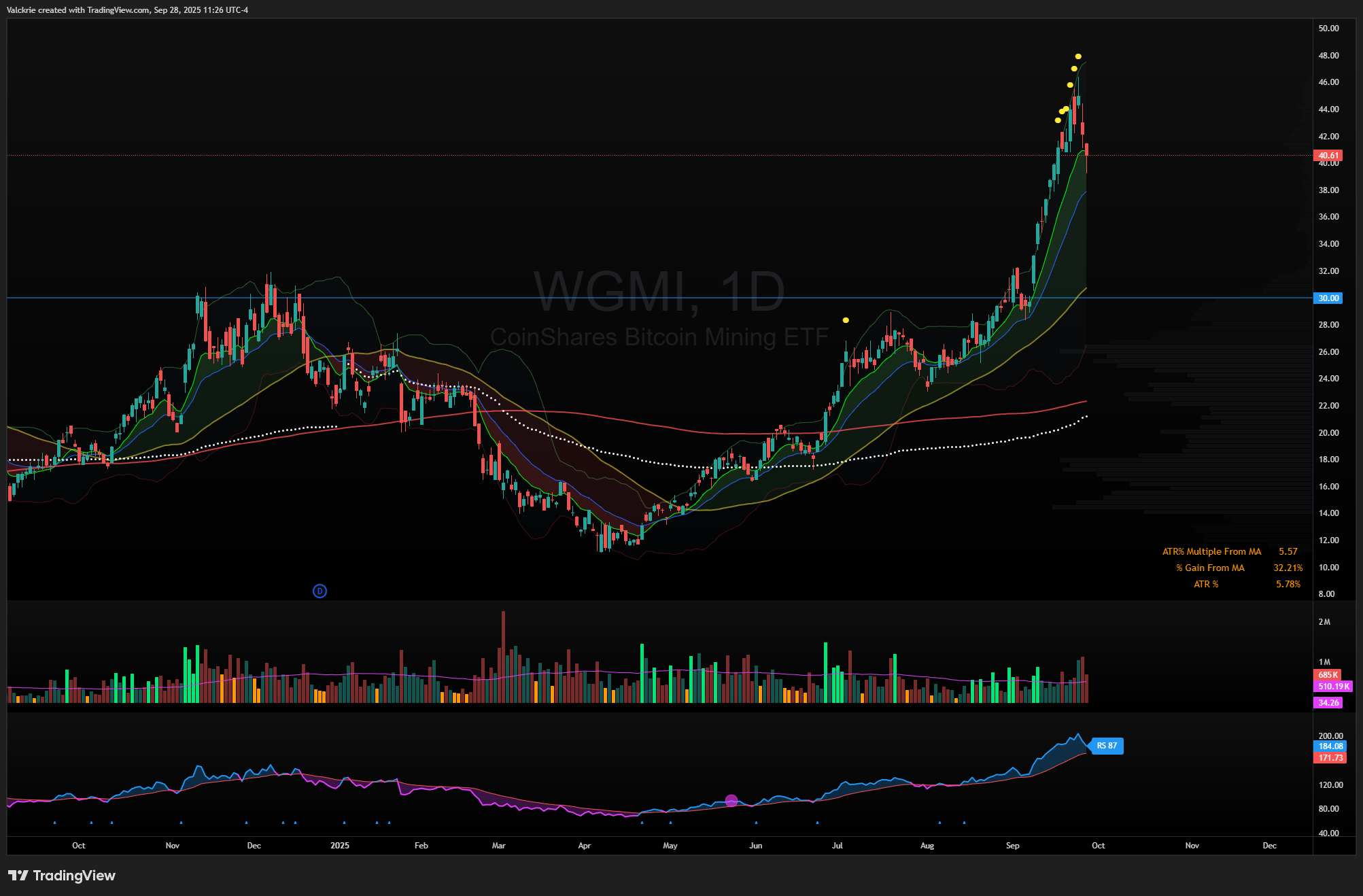The height and width of the screenshot is (896, 1363).
Task: Click the purple circle on RS line
Action: pos(731,801)
